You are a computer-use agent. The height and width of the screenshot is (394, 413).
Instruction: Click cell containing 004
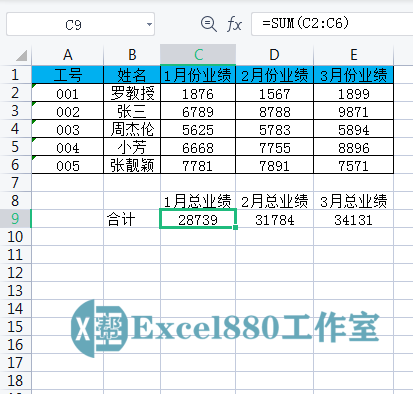point(68,147)
